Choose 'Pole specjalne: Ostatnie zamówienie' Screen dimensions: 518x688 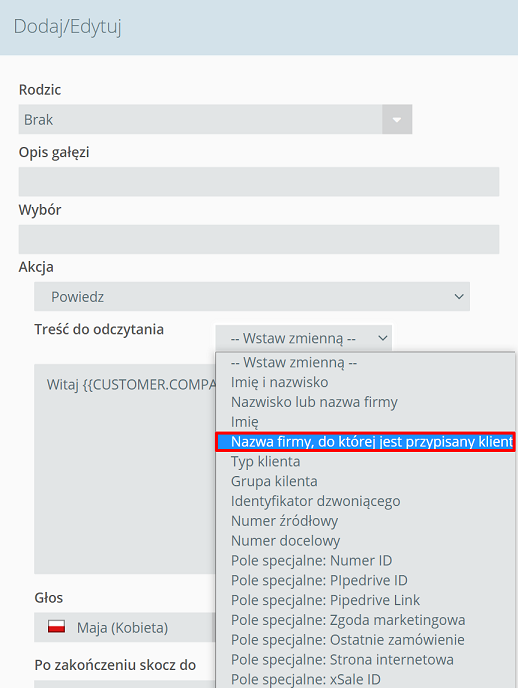[x=366, y=640]
